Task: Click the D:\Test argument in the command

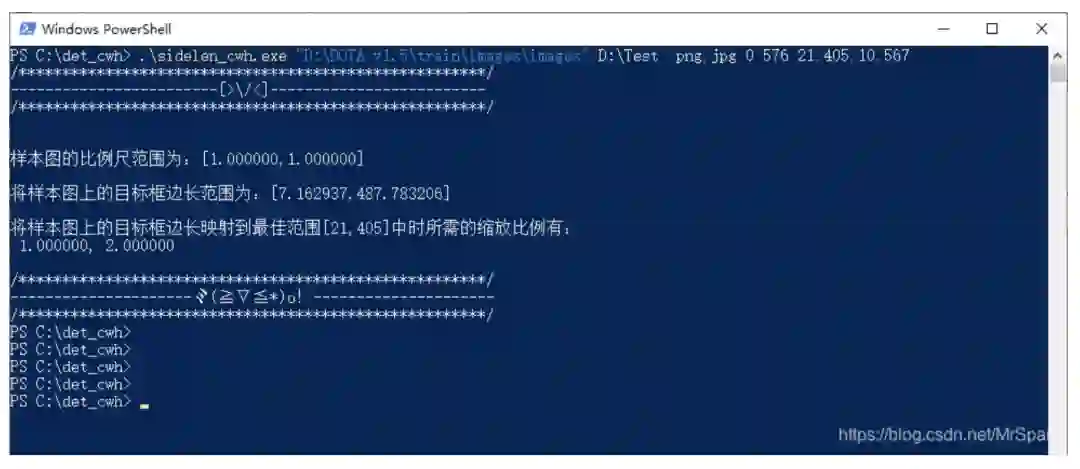Action: pyautogui.click(x=627, y=56)
